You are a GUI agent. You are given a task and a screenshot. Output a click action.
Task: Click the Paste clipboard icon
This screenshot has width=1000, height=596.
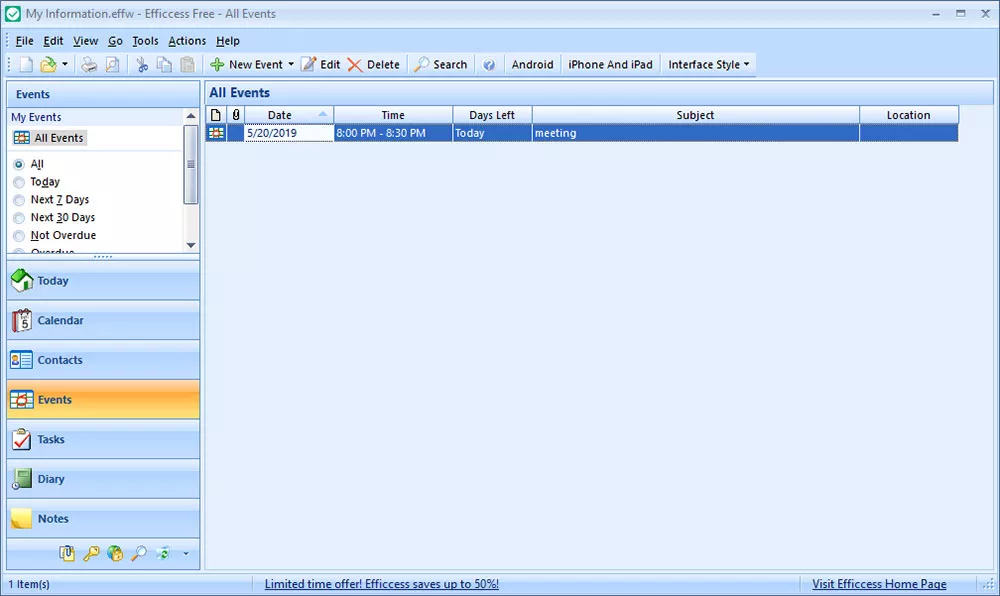point(188,64)
